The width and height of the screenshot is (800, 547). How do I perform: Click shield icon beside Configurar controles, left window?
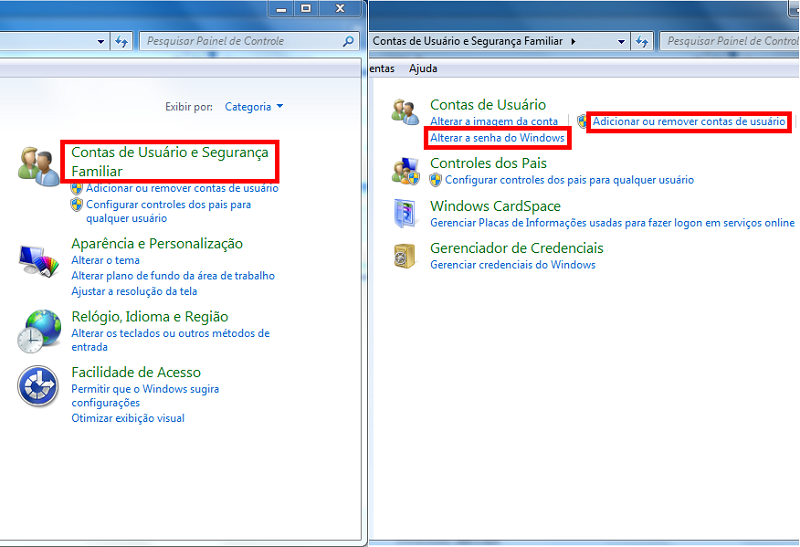[77, 205]
